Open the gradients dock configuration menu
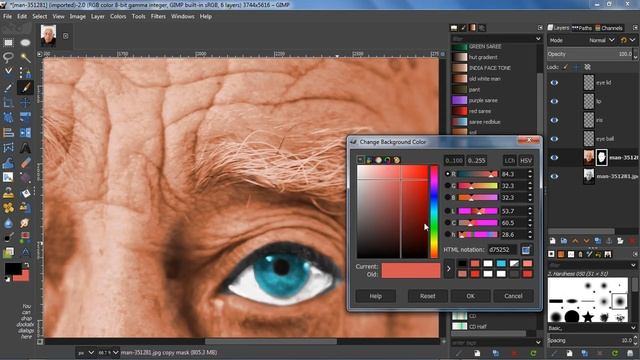The width and height of the screenshot is (640, 360). coord(540,28)
